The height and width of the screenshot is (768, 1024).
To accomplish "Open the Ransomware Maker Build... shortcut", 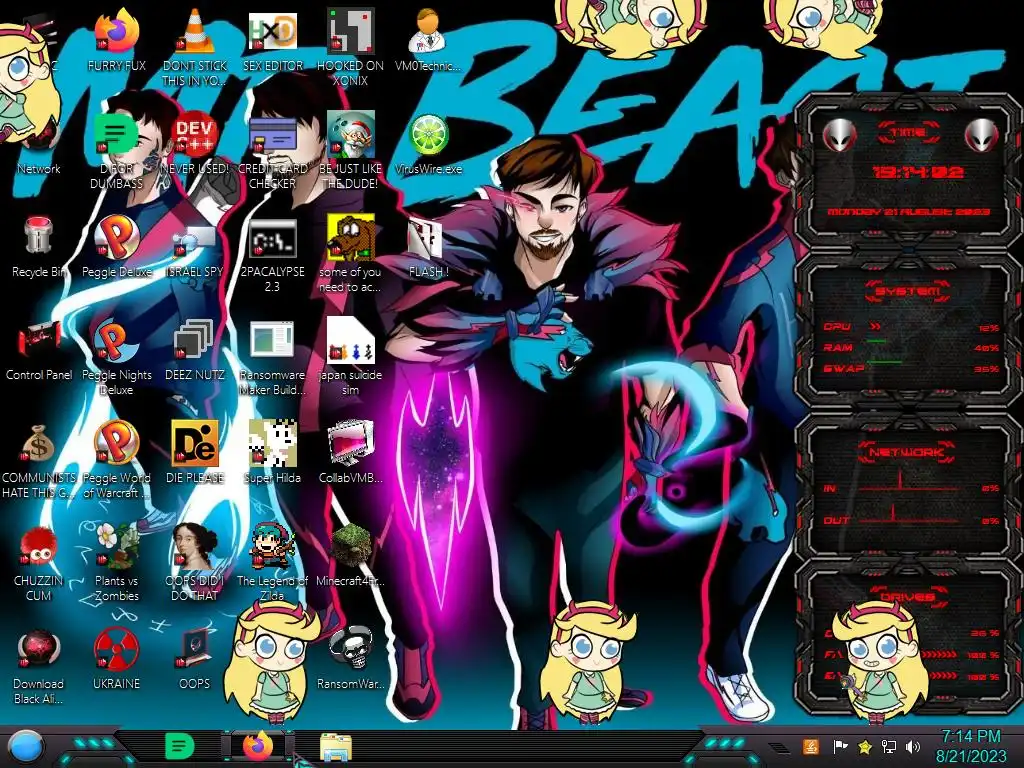I will tap(272, 340).
